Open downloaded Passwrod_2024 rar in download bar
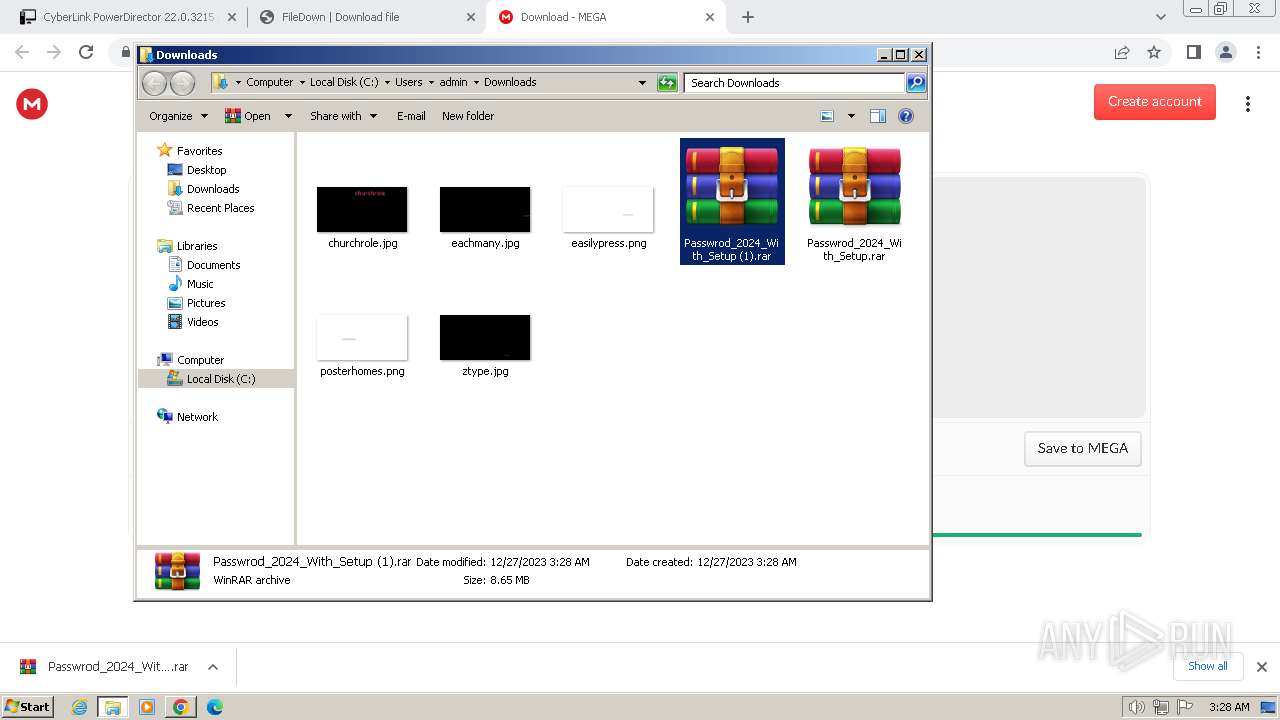The image size is (1280, 720). click(x=104, y=667)
